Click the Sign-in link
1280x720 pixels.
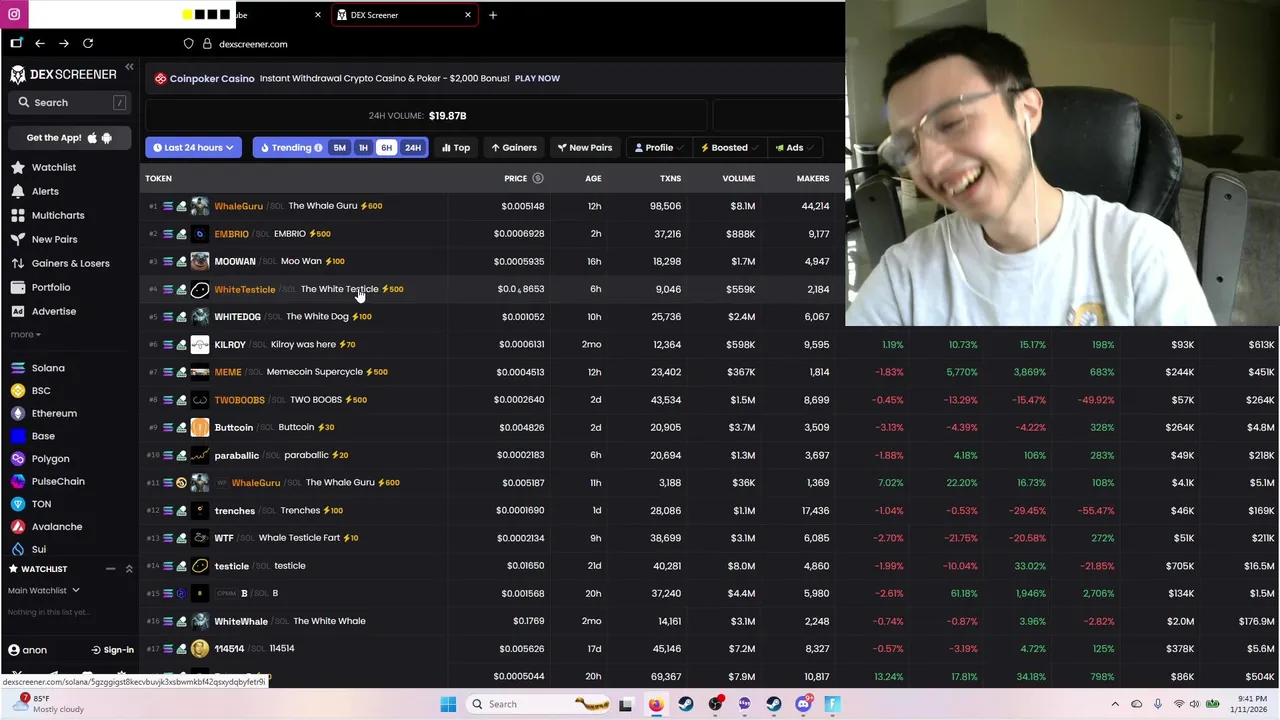pos(112,650)
